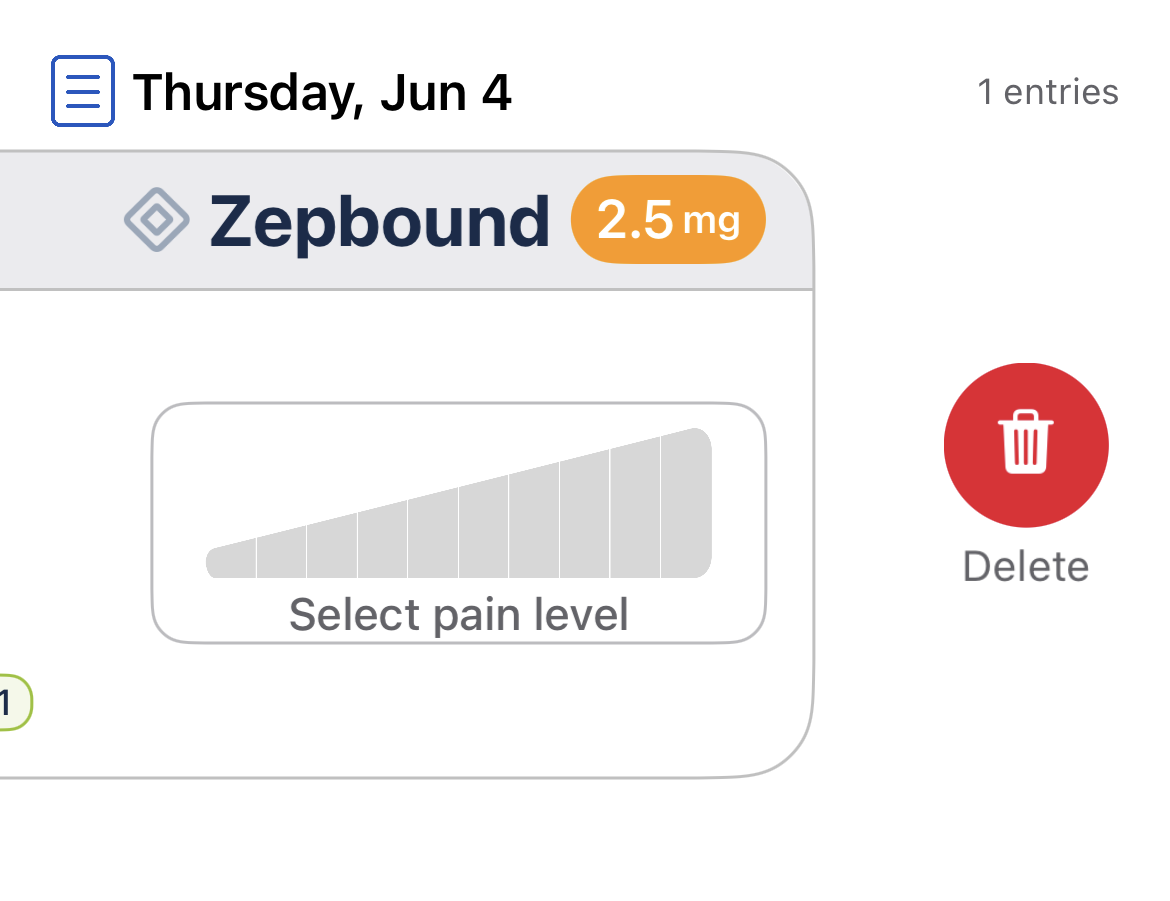
Task: Set pain level to the eighth bar
Action: tap(585, 515)
